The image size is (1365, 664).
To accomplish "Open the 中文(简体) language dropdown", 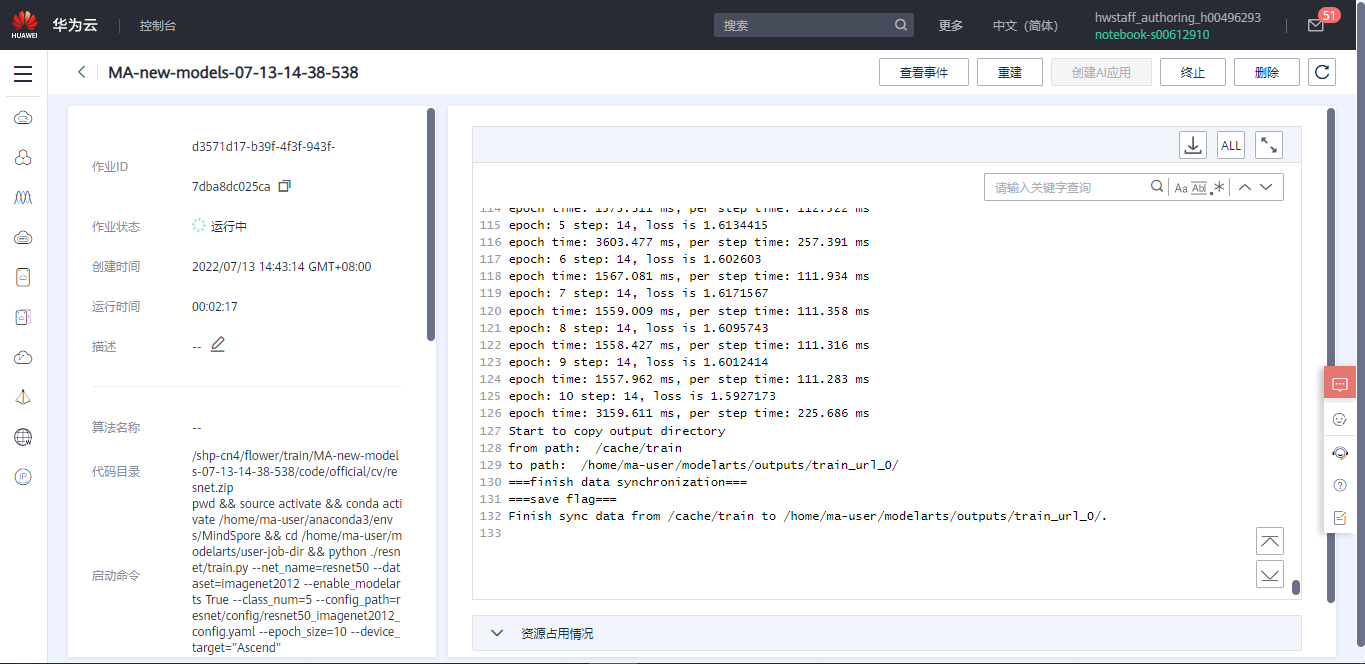I will point(1025,26).
